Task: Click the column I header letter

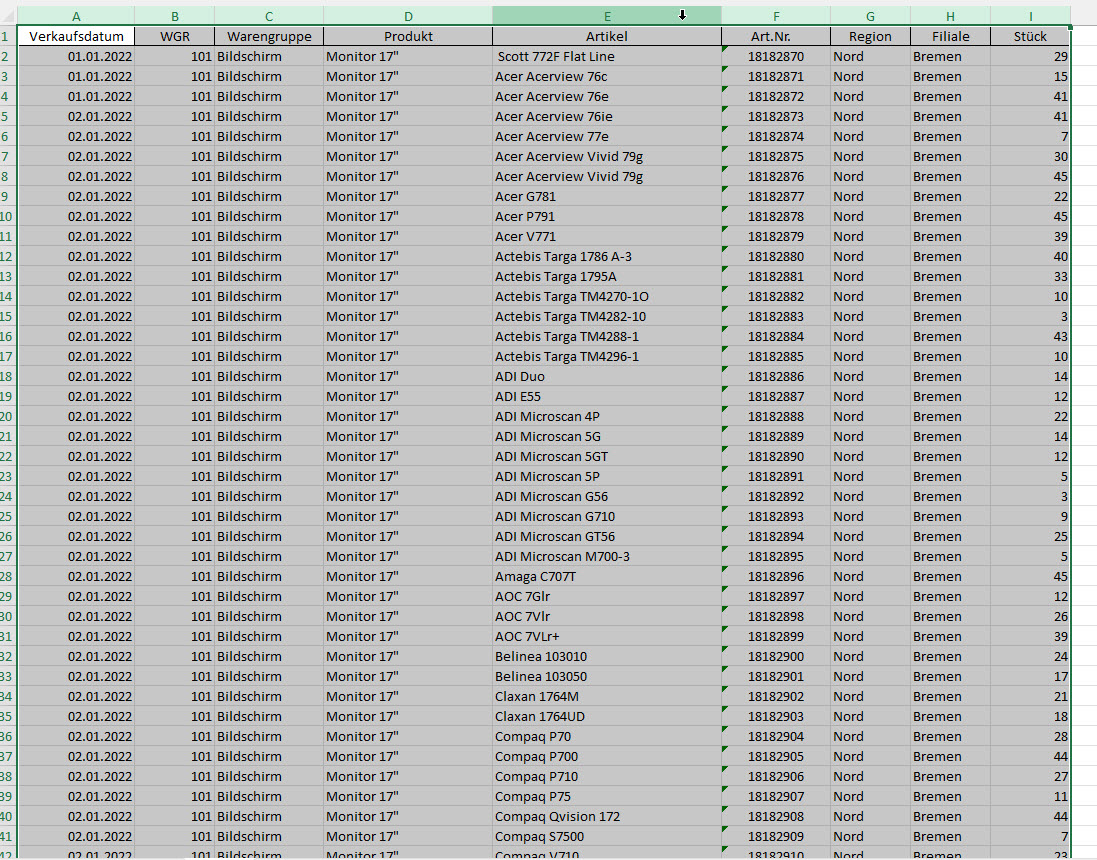Action: tap(1030, 15)
